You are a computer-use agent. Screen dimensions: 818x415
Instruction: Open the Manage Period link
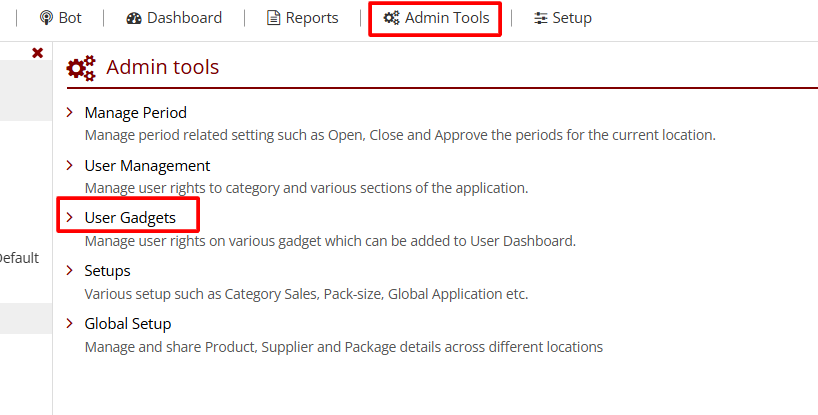point(135,113)
